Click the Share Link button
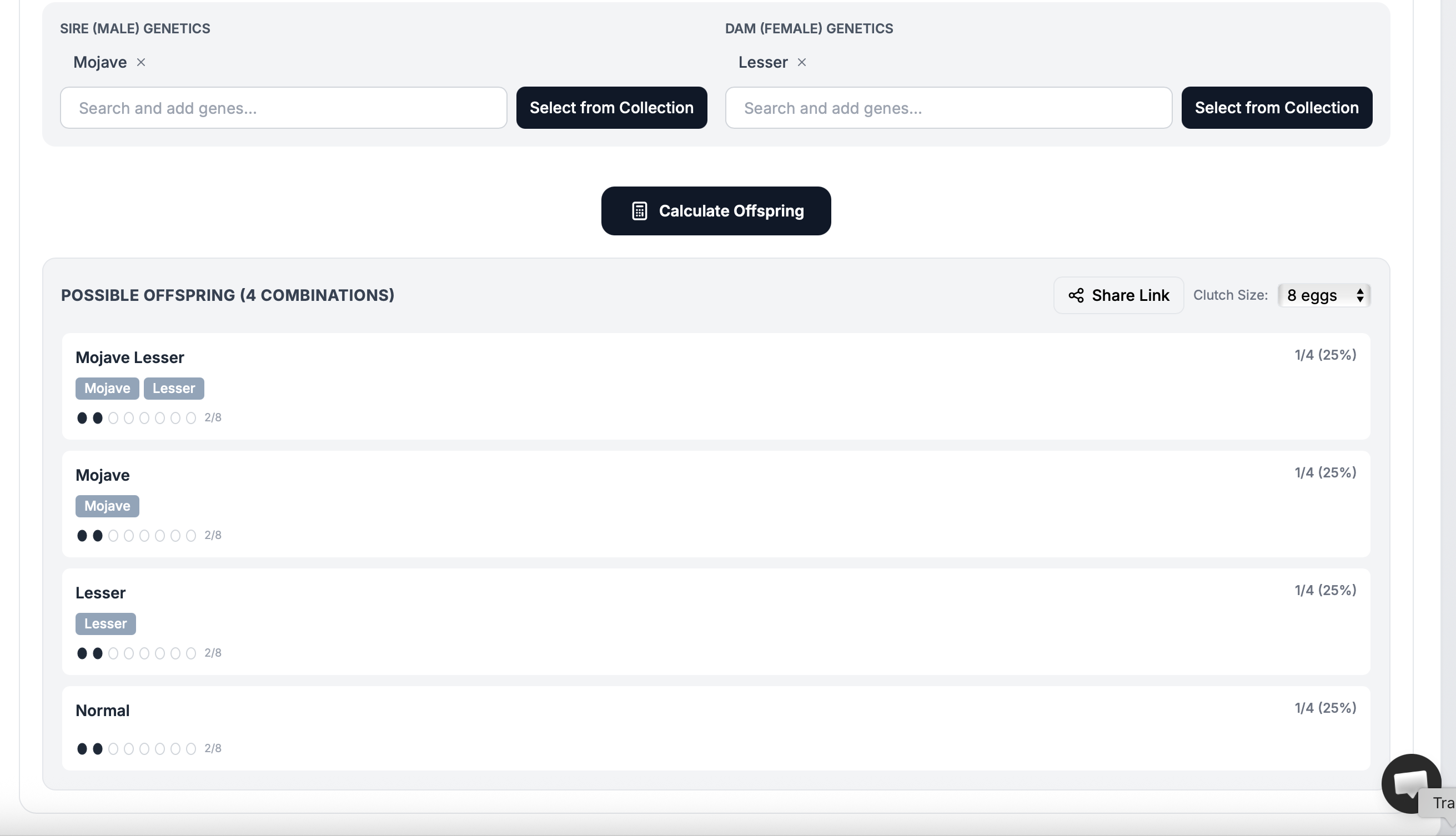This screenshot has width=1456, height=836. (x=1118, y=295)
